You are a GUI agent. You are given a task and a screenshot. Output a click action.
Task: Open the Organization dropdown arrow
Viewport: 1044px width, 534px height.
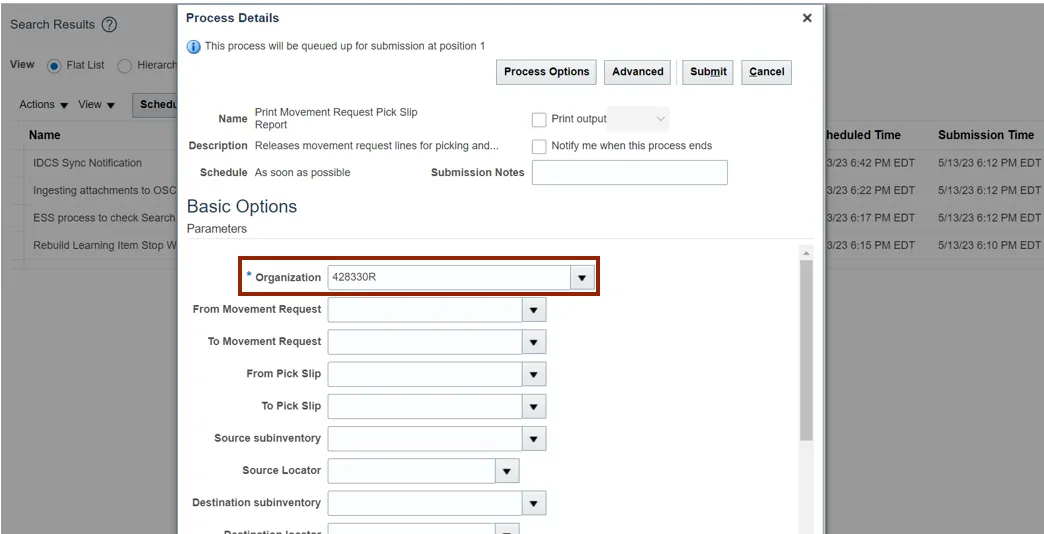tap(582, 278)
